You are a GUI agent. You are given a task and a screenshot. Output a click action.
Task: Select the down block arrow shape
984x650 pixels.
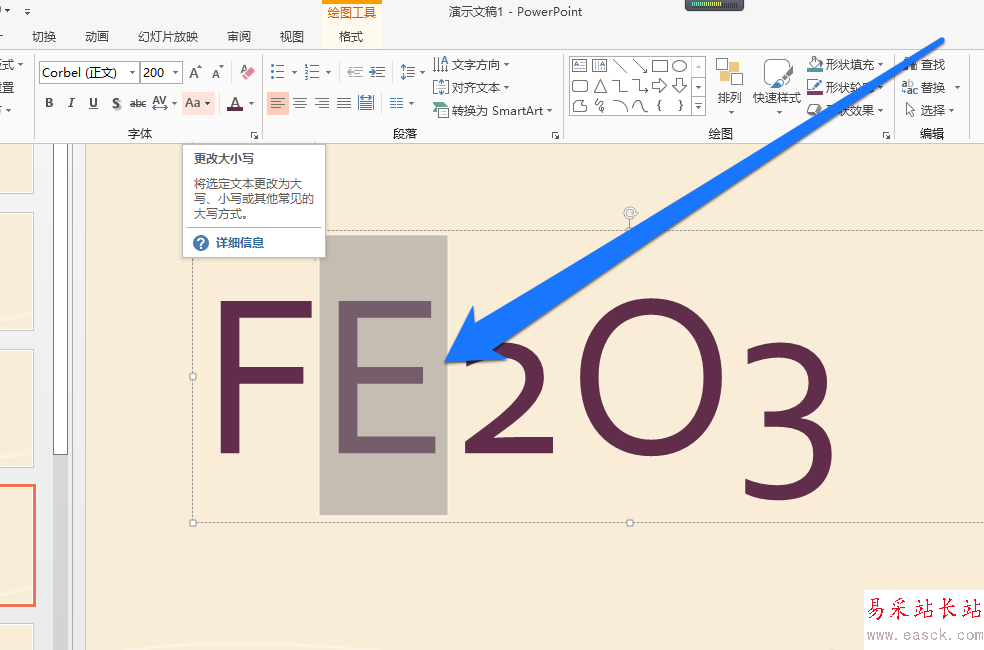tap(680, 86)
